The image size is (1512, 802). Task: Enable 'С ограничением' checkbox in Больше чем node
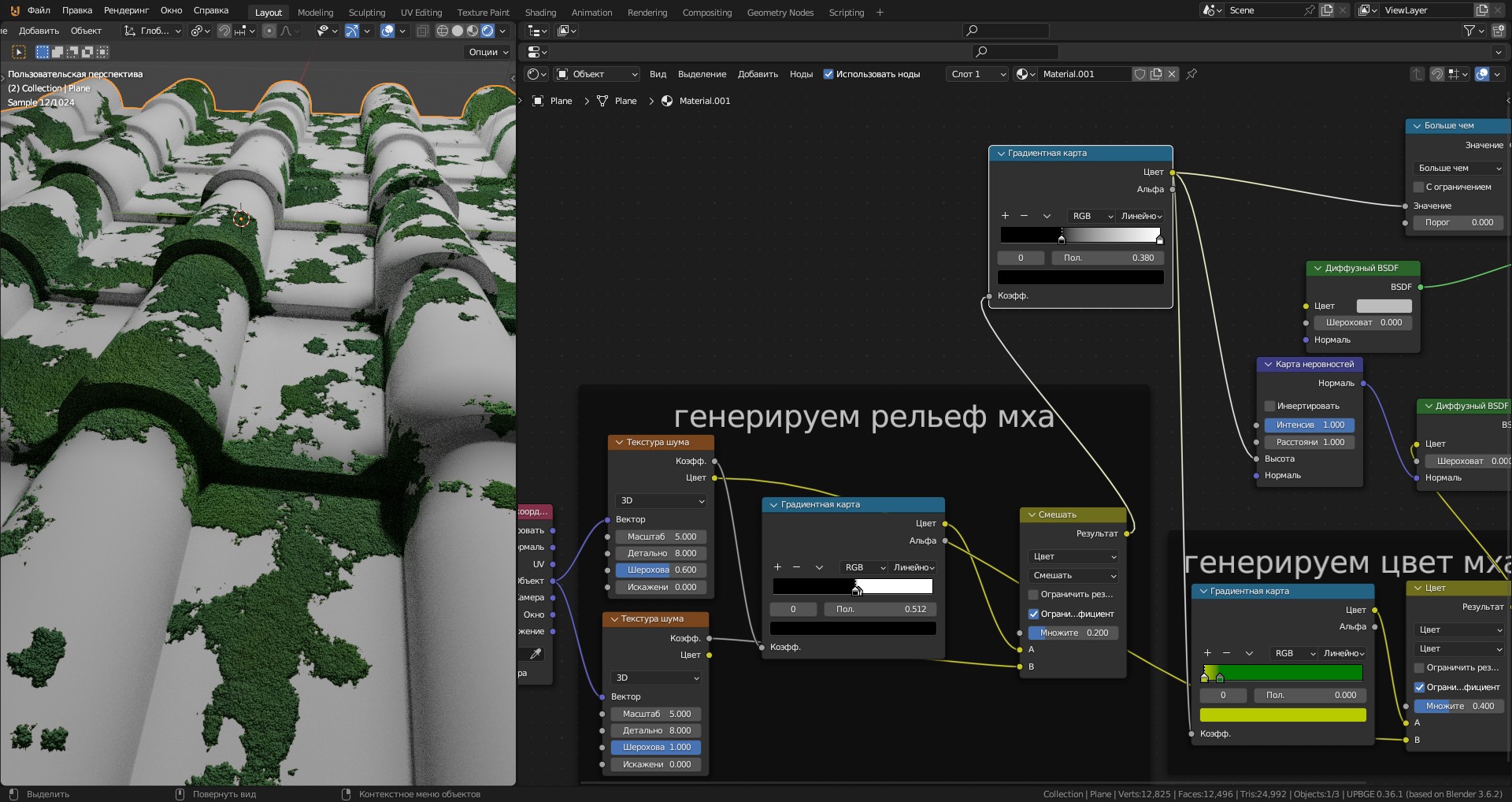click(x=1418, y=187)
